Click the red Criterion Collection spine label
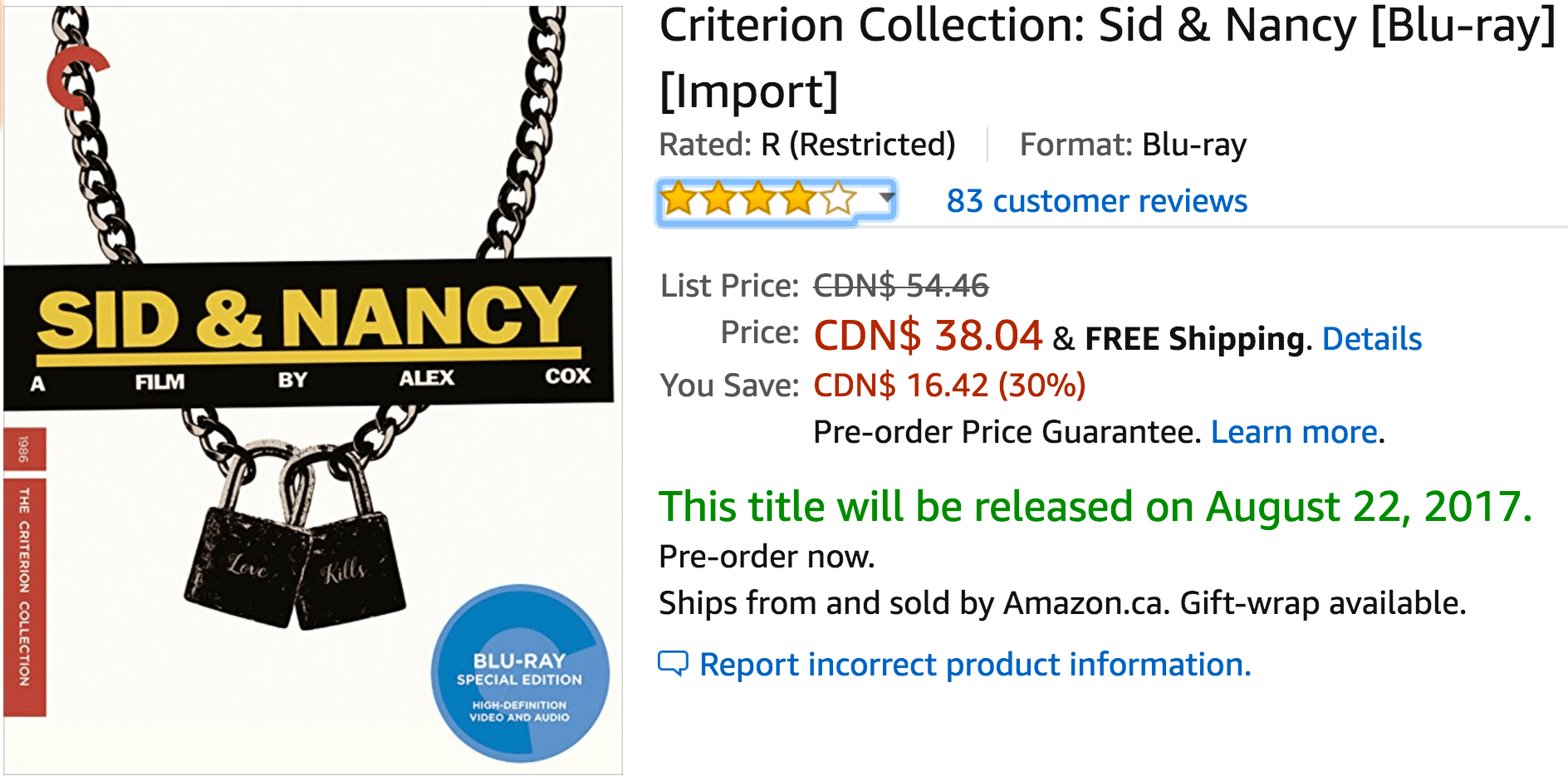This screenshot has width=1568, height=781. (x=25, y=597)
